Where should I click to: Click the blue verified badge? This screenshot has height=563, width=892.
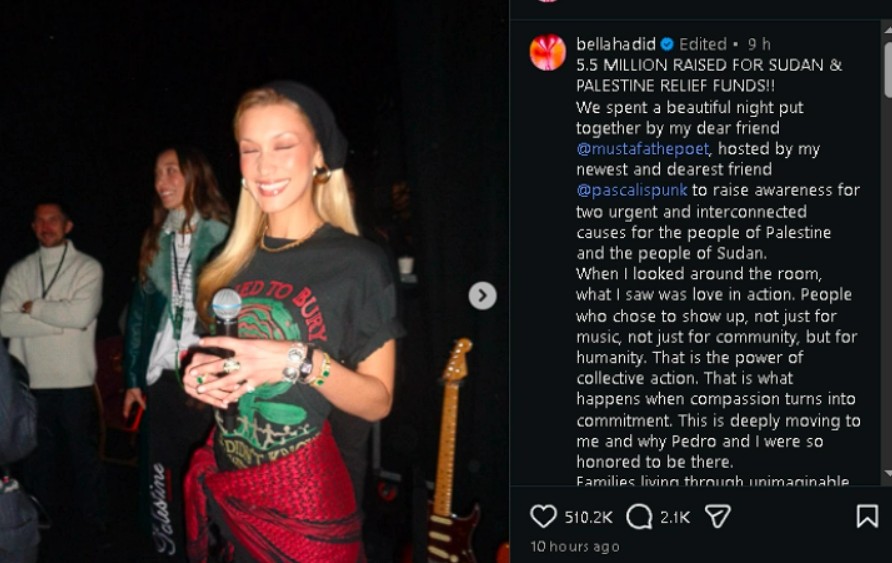pyautogui.click(x=667, y=44)
